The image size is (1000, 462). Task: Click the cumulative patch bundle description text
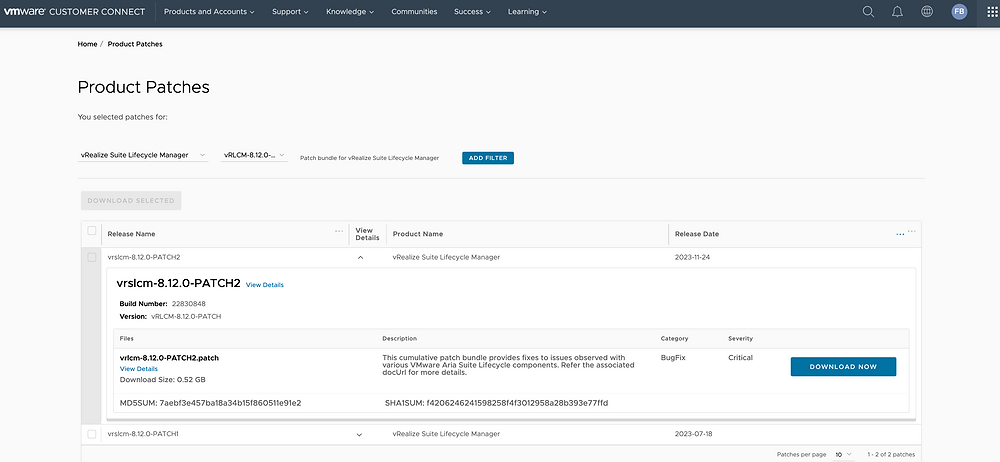click(x=508, y=365)
